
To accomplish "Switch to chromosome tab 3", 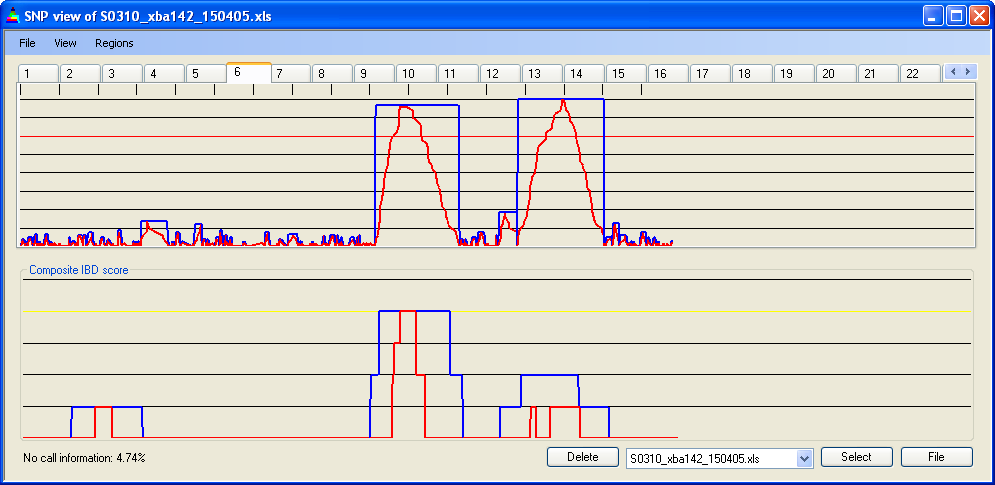I will [x=122, y=74].
